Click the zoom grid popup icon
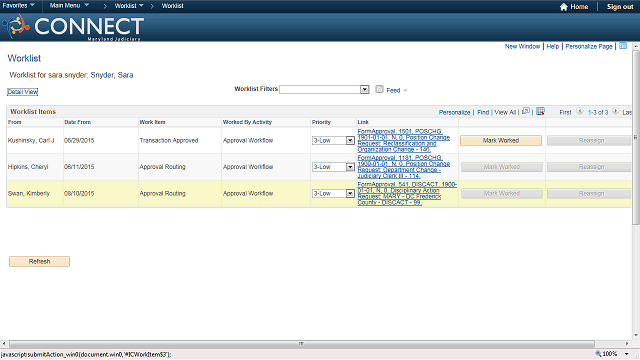 coord(526,111)
